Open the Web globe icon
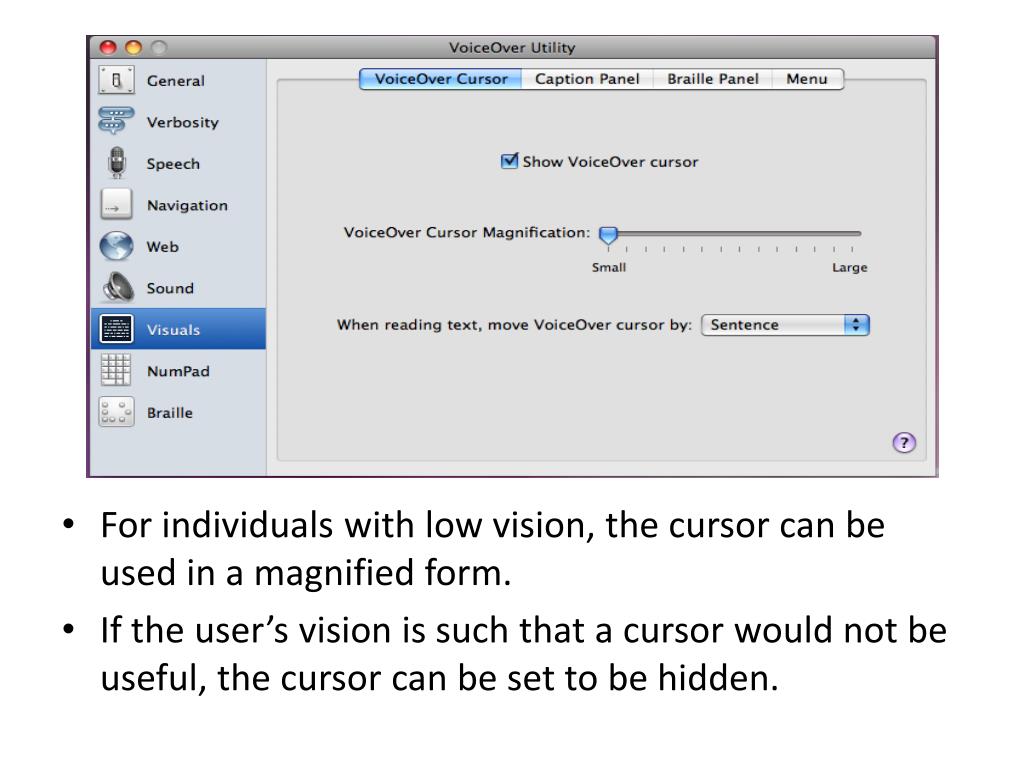The width and height of the screenshot is (1024, 768). [116, 246]
